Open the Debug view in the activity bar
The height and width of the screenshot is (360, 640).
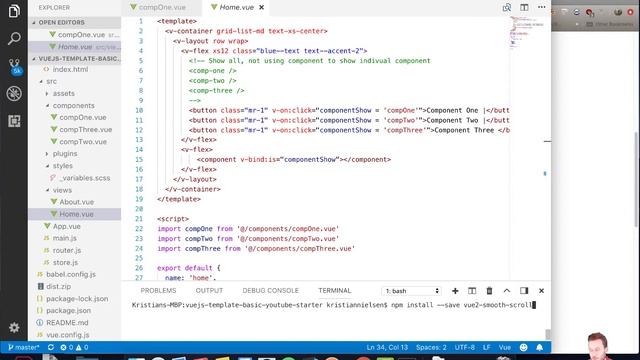14,94
